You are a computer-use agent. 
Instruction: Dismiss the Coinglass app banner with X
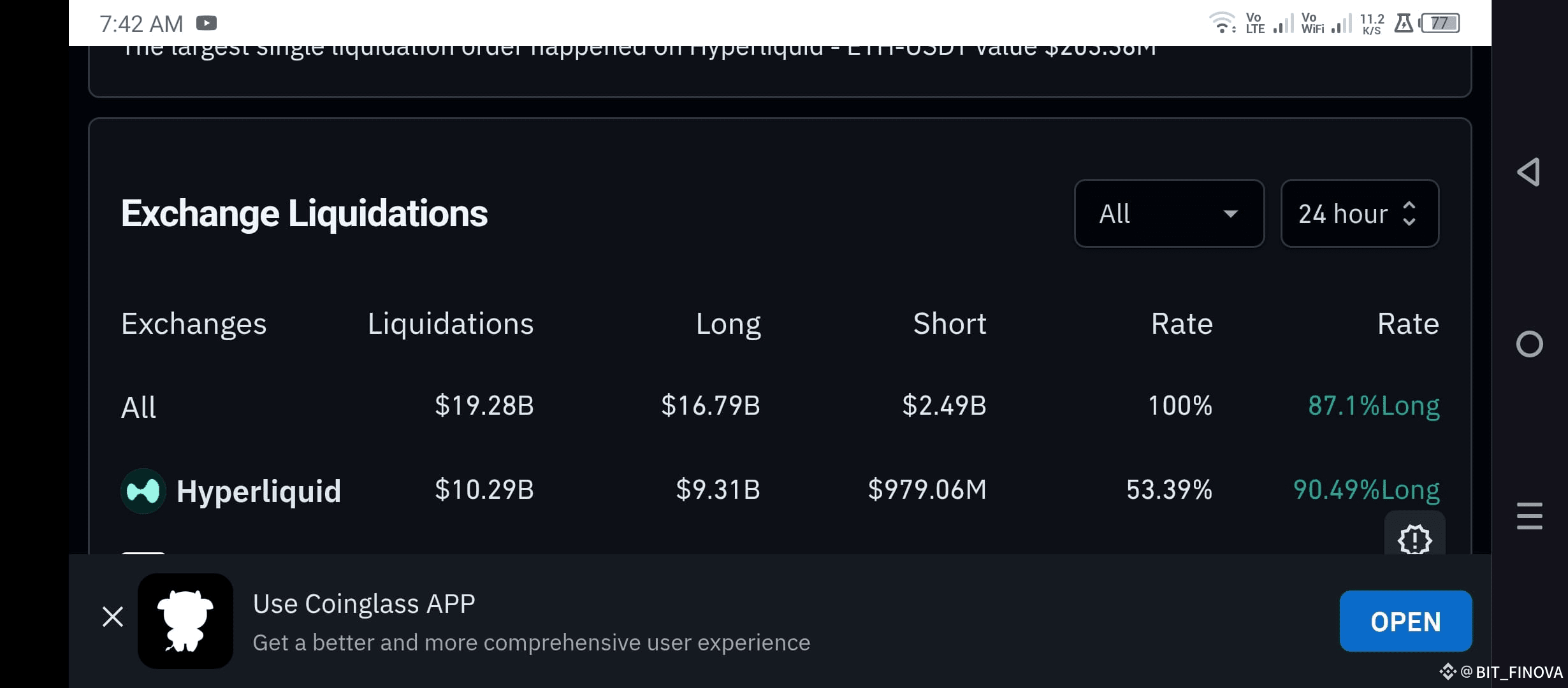pos(113,617)
